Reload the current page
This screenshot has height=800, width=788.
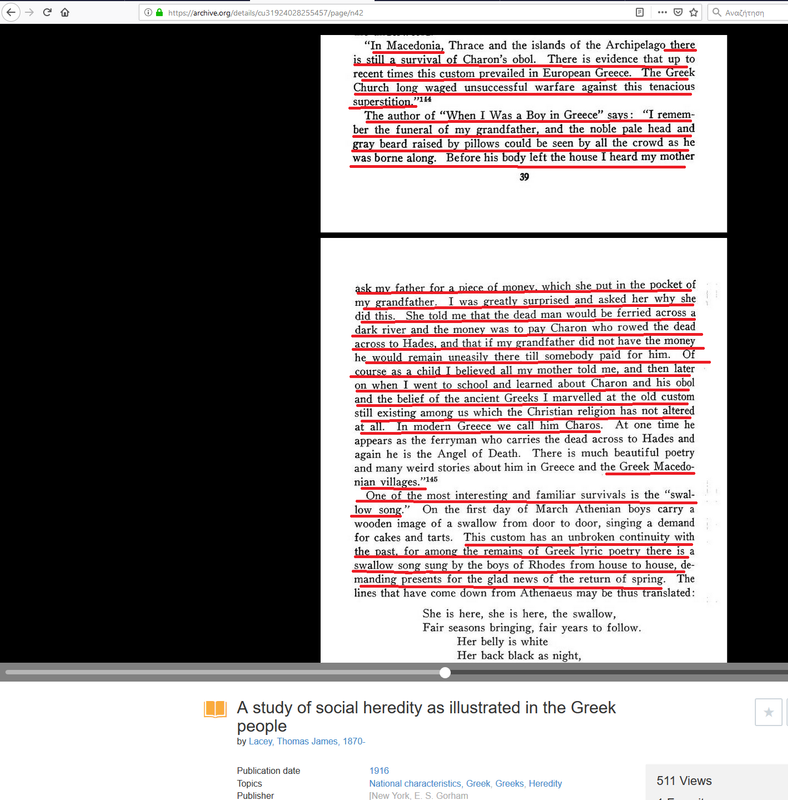click(x=47, y=12)
